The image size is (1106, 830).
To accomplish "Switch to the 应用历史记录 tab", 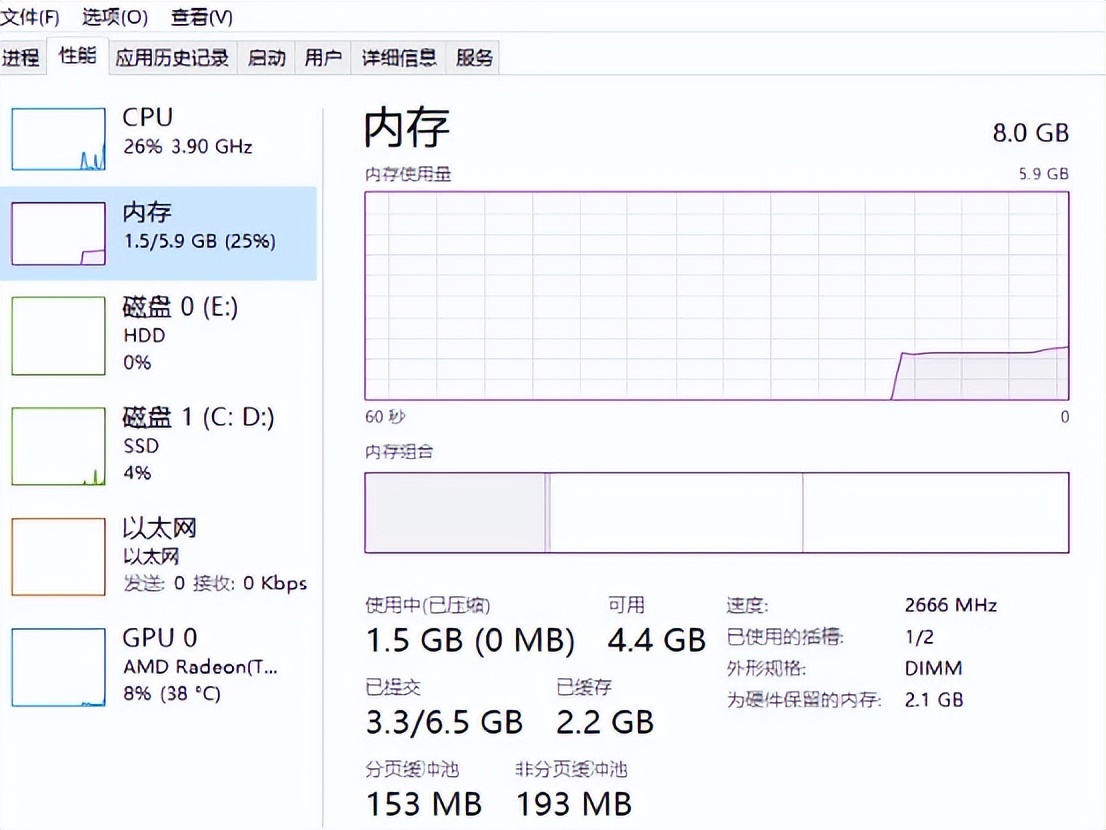I will point(172,58).
